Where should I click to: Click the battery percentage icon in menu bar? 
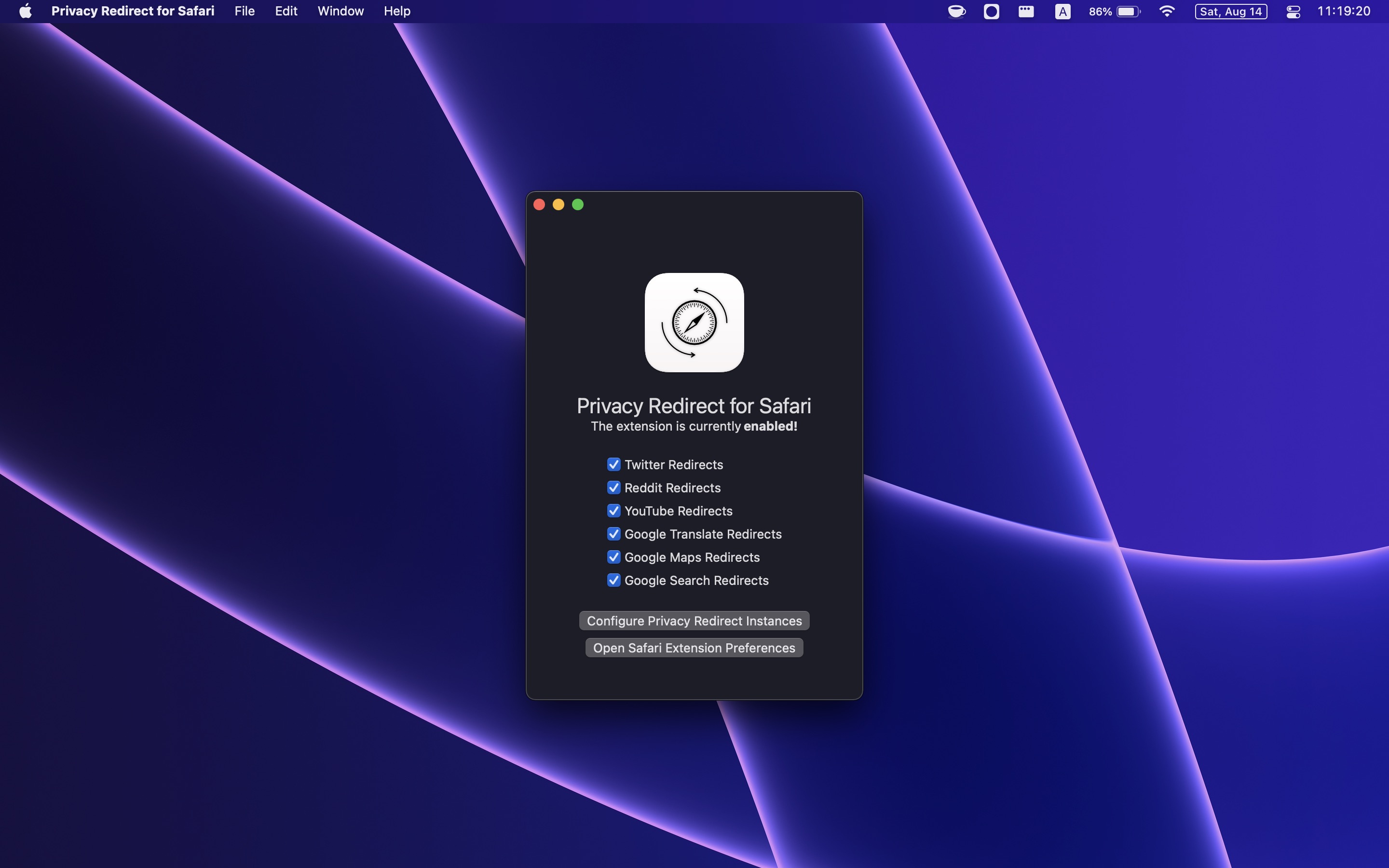tap(1113, 11)
